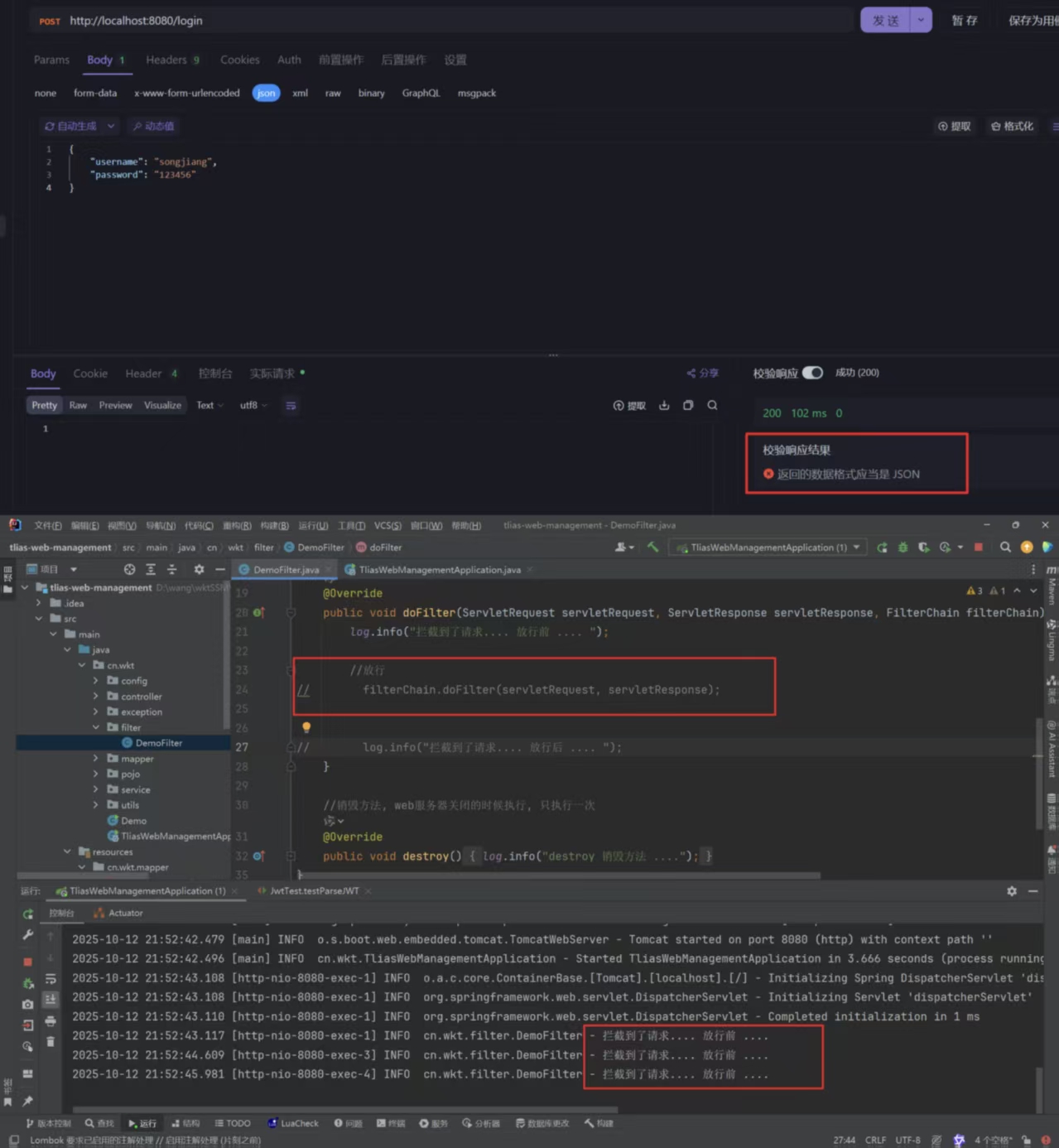
Task: Open run console settings gear
Action: [x=1012, y=891]
